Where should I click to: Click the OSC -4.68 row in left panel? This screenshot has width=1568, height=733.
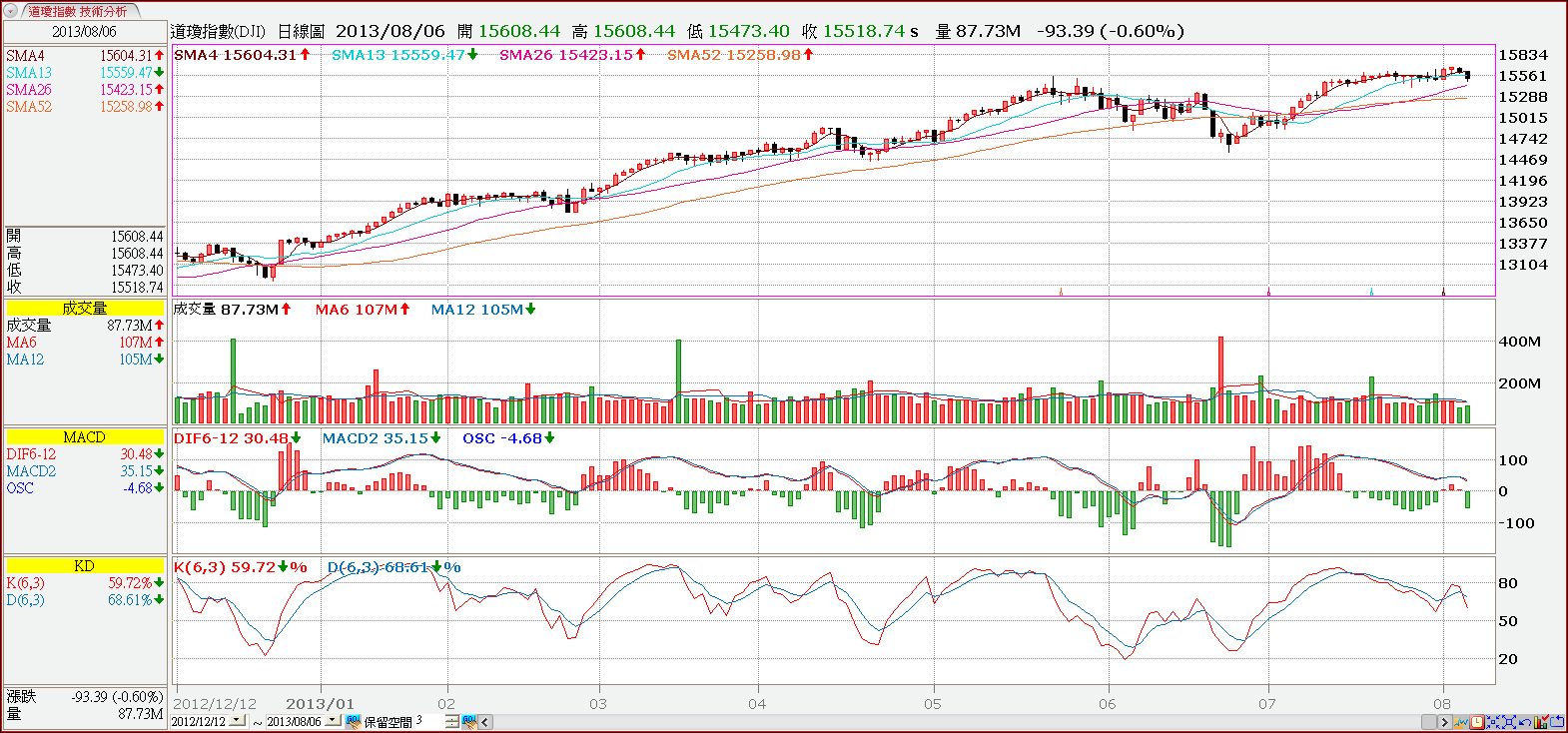[x=84, y=488]
